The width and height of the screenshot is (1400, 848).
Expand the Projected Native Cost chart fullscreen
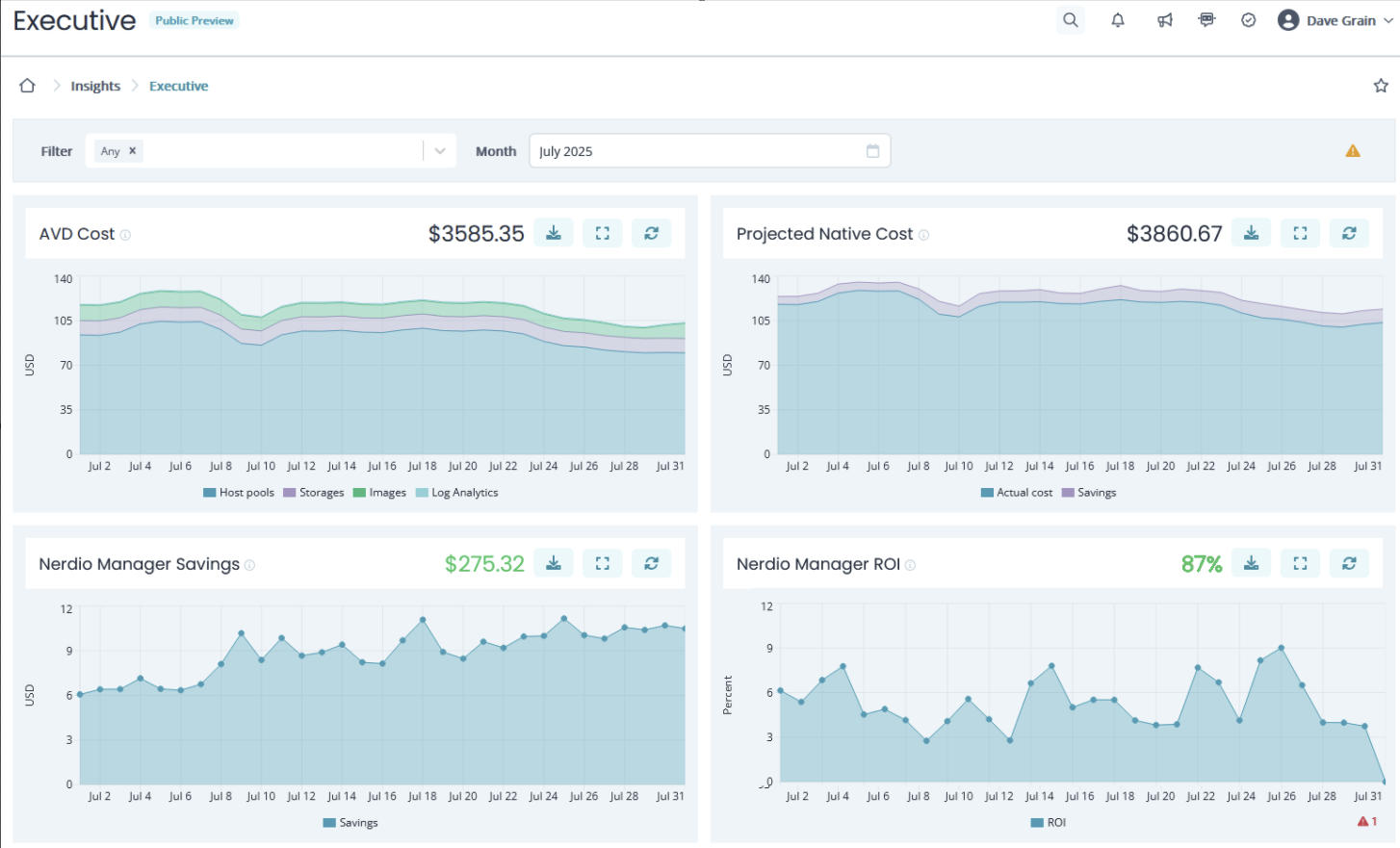1300,233
